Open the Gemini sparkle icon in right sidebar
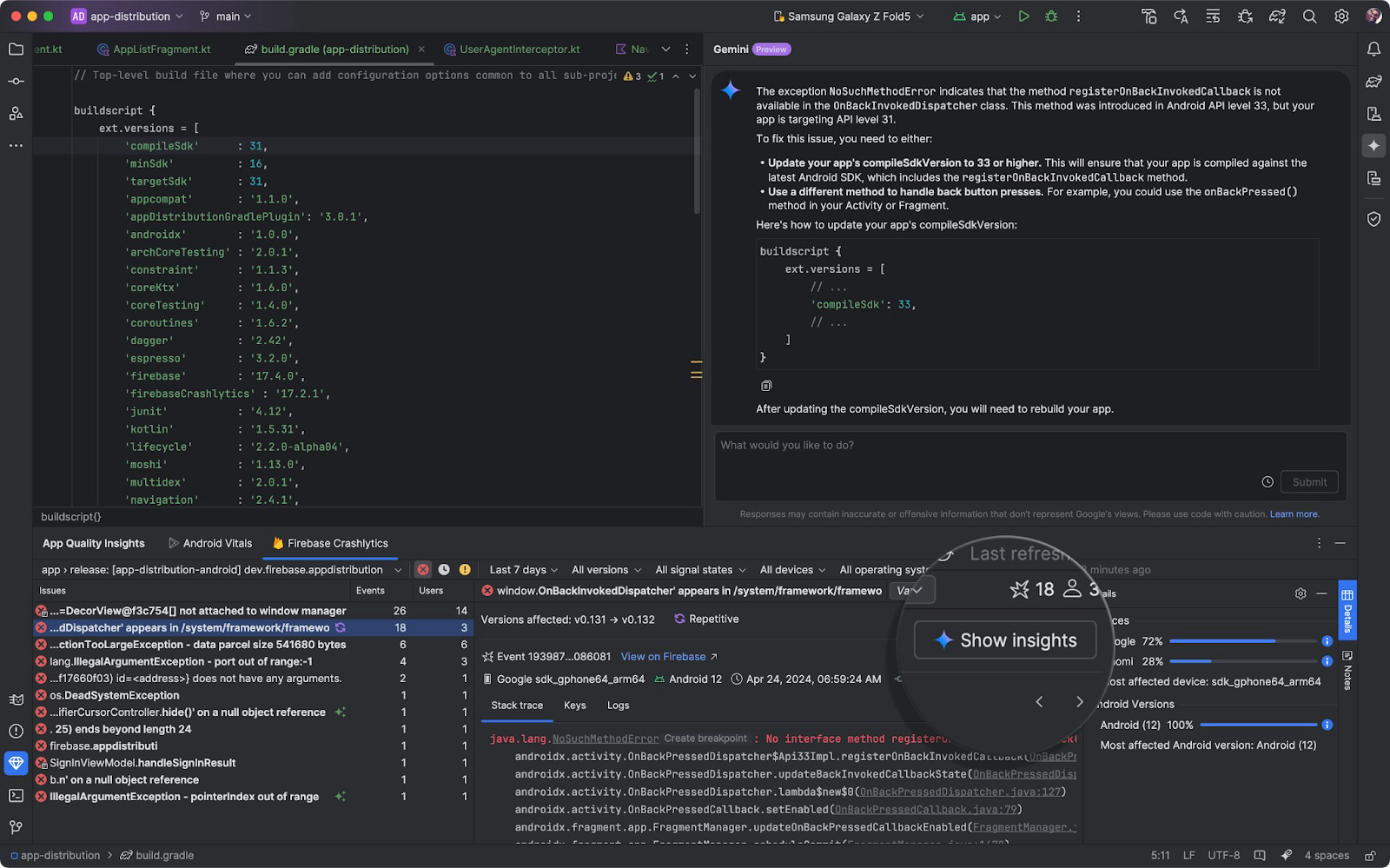The height and width of the screenshot is (868, 1390). pos(1373,146)
